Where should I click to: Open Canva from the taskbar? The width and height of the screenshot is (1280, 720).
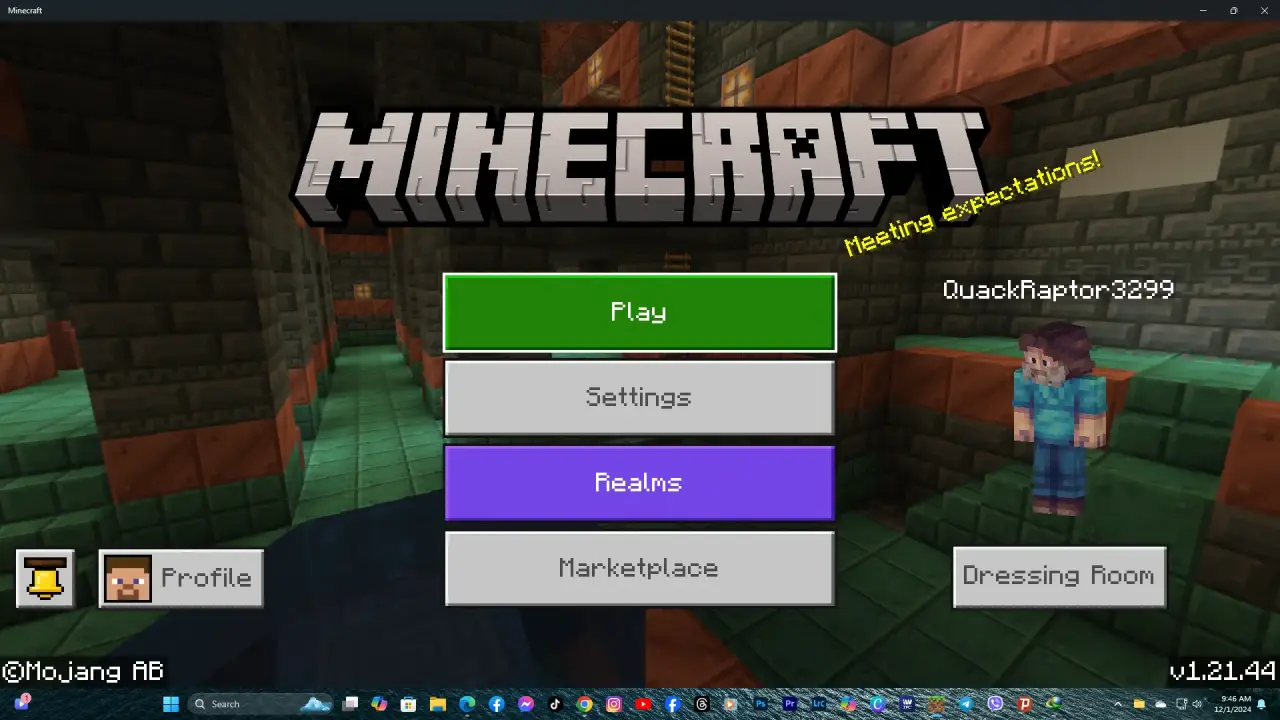point(877,704)
